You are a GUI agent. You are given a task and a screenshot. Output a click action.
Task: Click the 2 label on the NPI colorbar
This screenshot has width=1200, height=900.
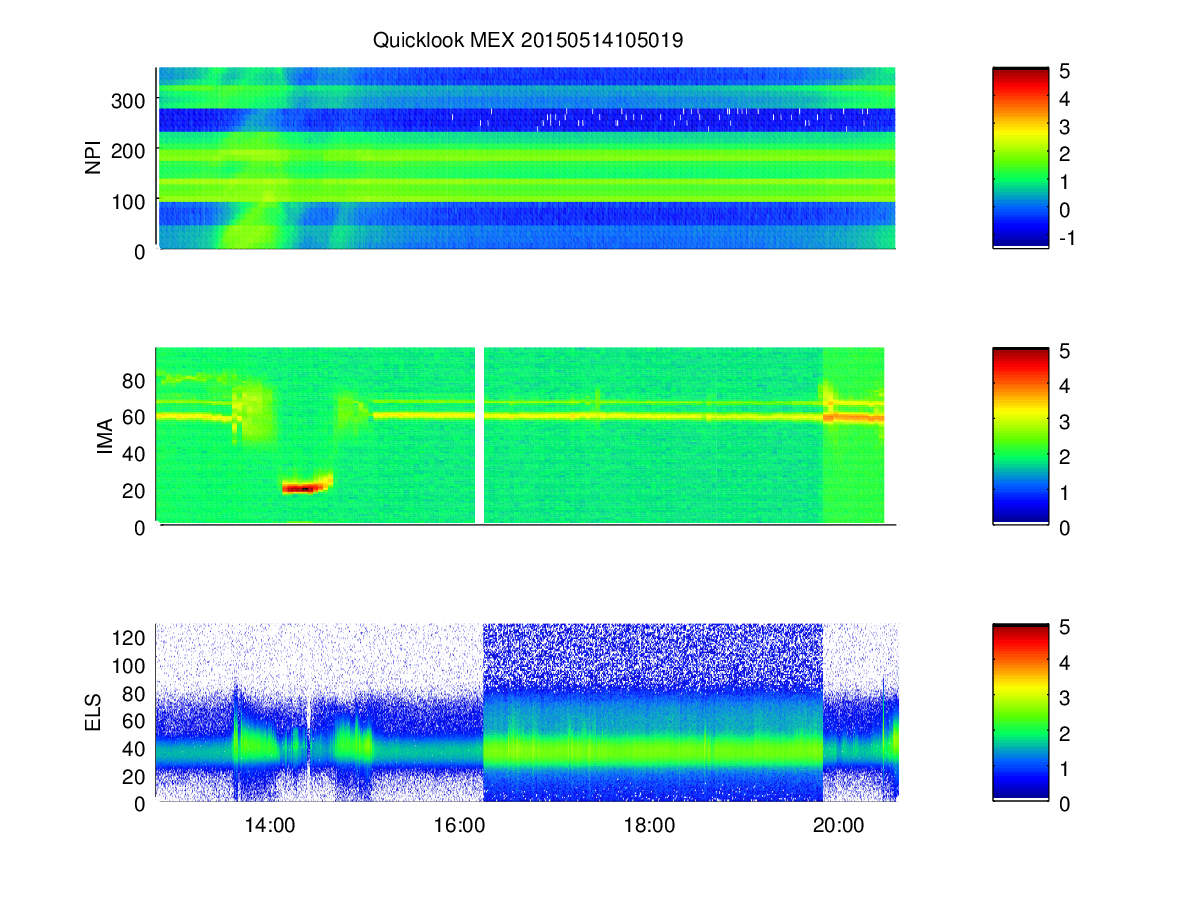[x=1065, y=154]
